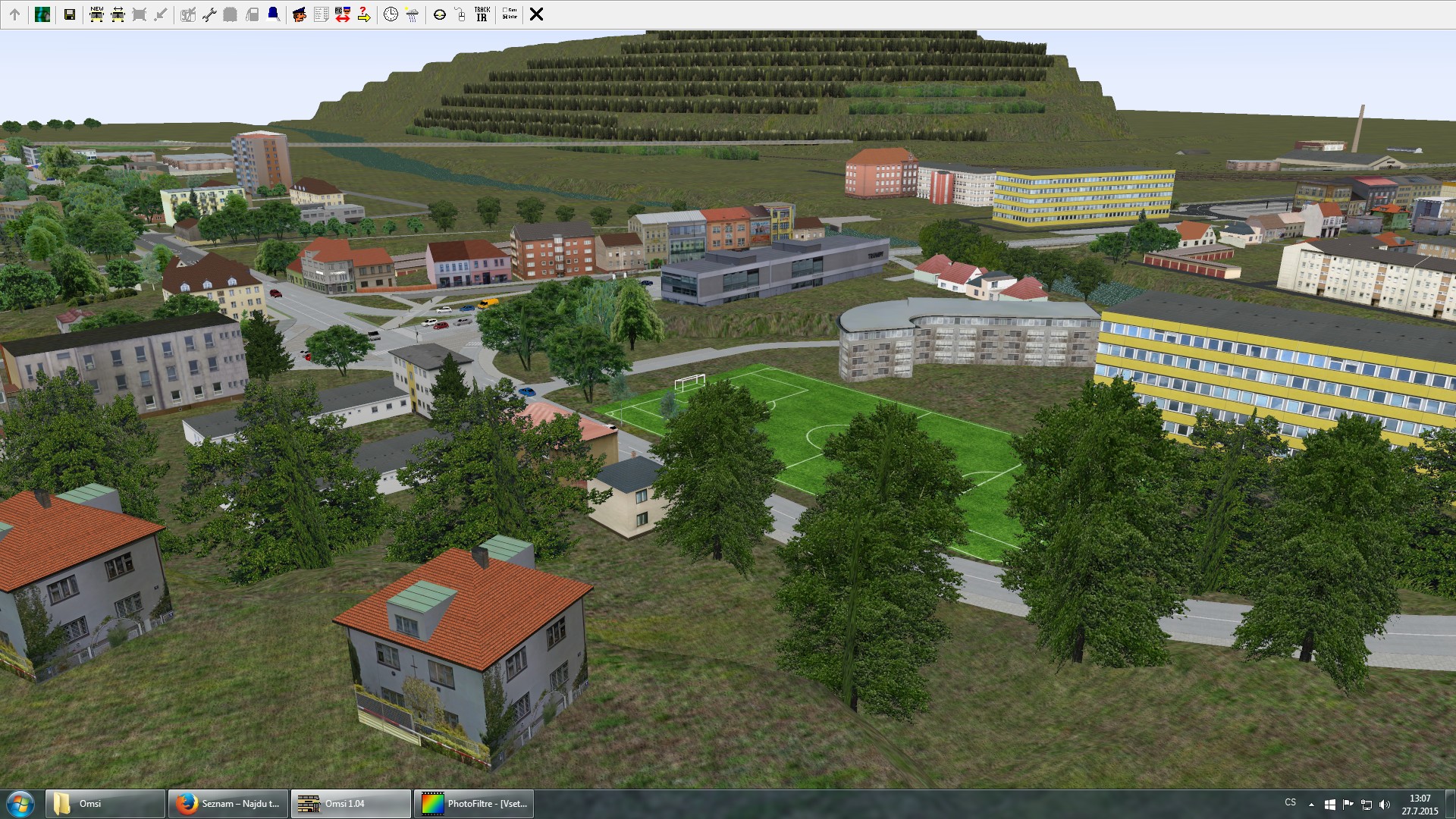Open the clock time settings
This screenshot has height=819, width=1456.
[391, 14]
